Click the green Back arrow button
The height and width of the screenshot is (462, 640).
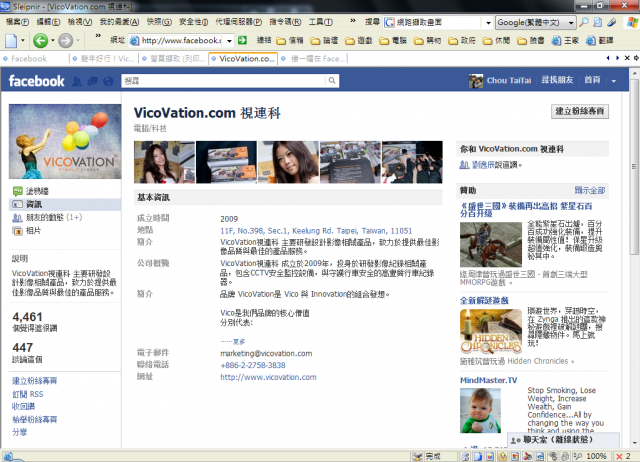click(40, 40)
